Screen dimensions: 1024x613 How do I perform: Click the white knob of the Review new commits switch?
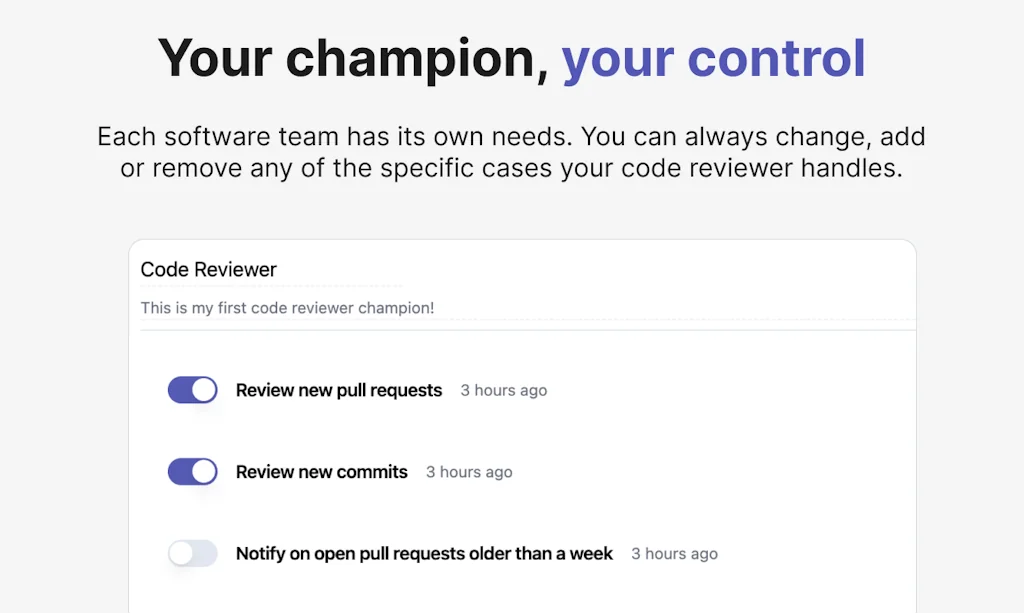tap(204, 472)
